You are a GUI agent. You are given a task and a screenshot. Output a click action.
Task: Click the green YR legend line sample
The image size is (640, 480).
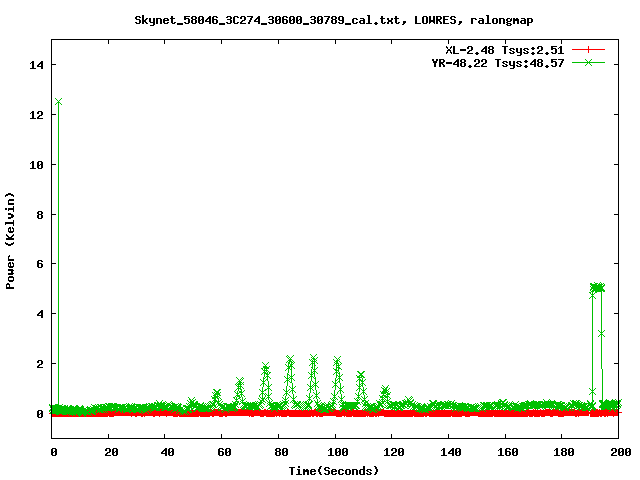588,62
